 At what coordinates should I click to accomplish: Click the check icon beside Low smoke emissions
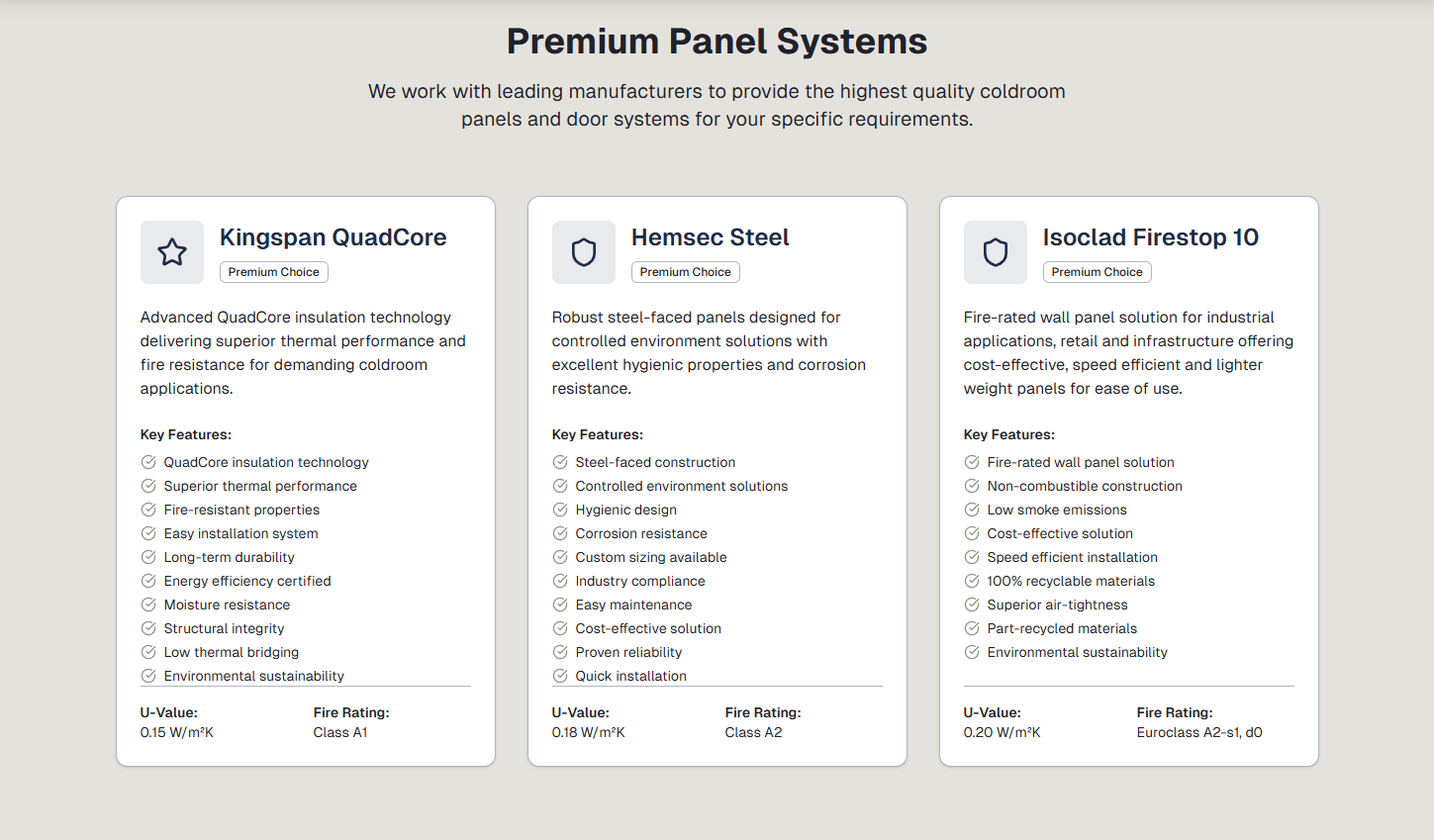[x=972, y=510]
